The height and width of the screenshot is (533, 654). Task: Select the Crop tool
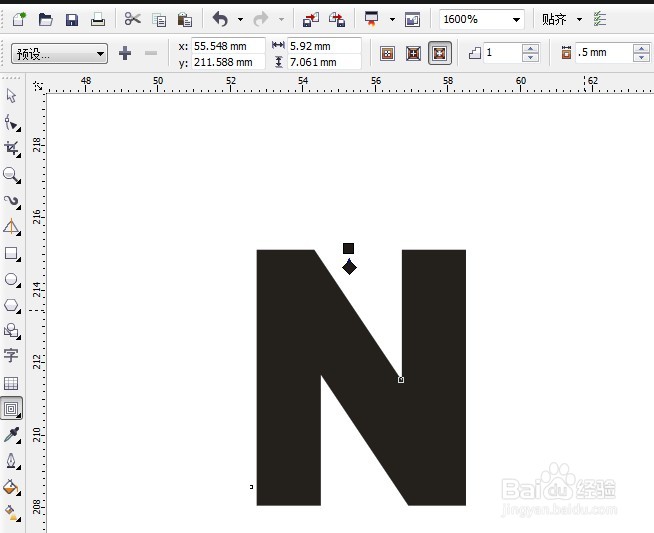(12, 149)
